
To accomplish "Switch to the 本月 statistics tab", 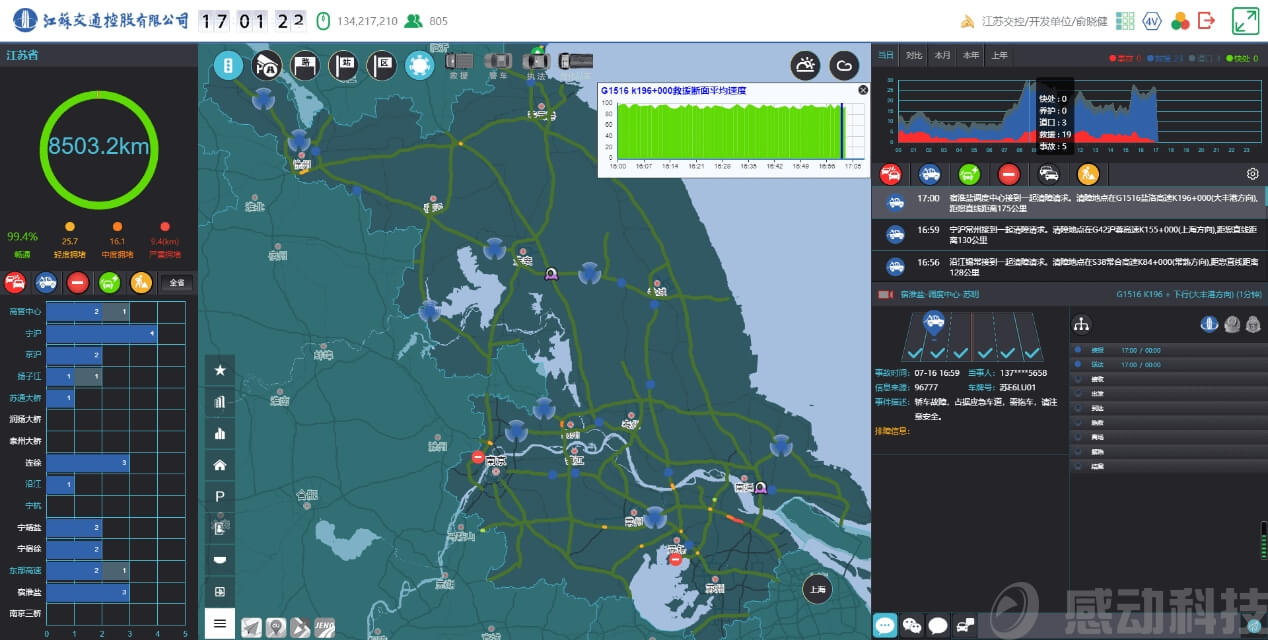I will 942,55.
